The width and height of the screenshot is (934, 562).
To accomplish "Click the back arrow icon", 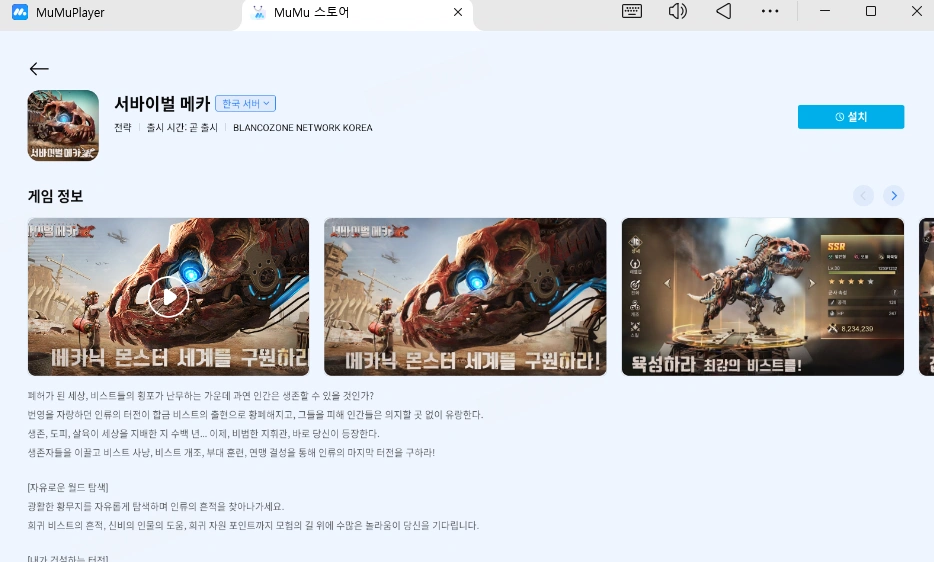I will click(x=39, y=69).
